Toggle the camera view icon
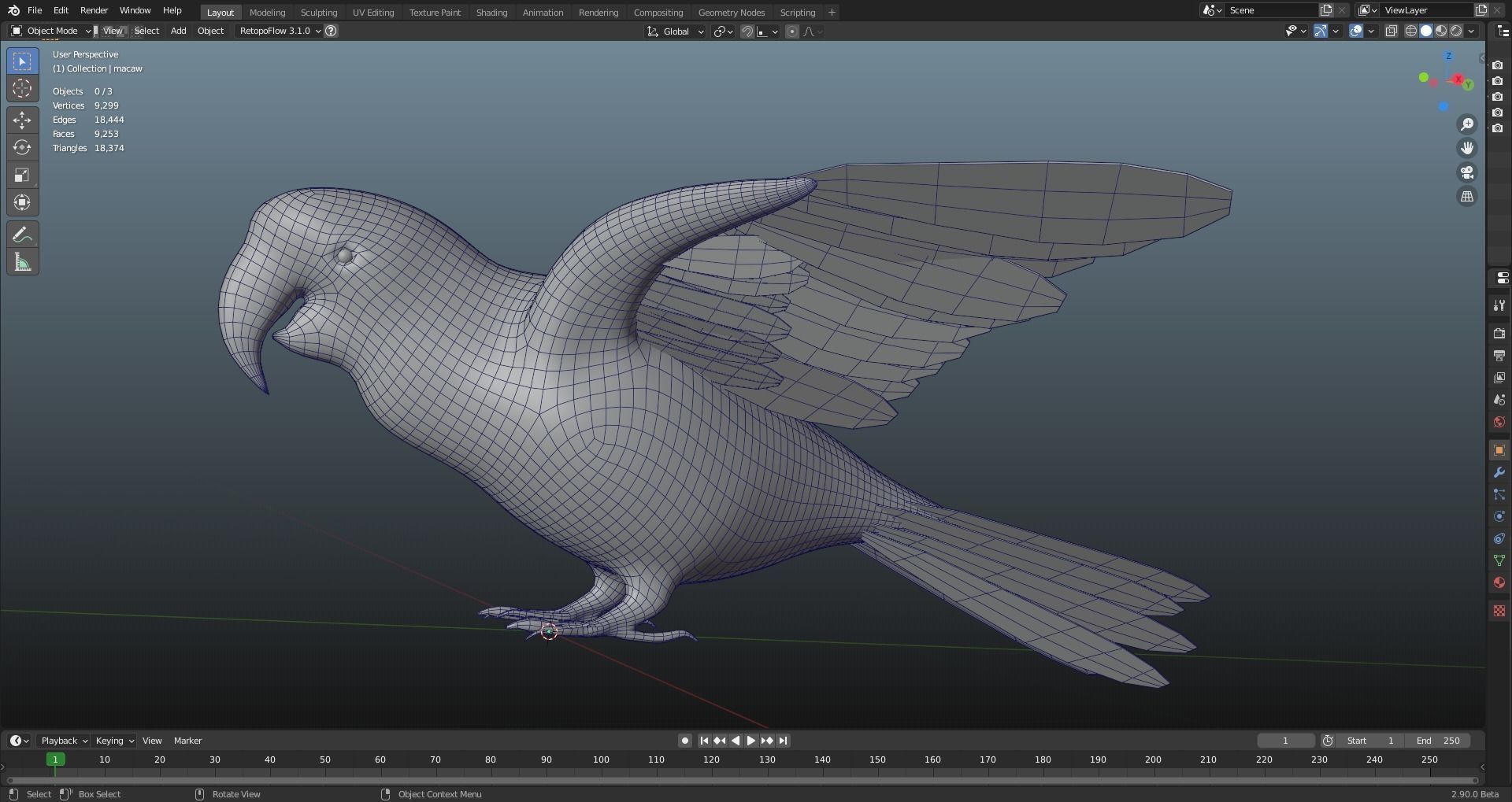The height and width of the screenshot is (802, 1512). click(x=1467, y=172)
